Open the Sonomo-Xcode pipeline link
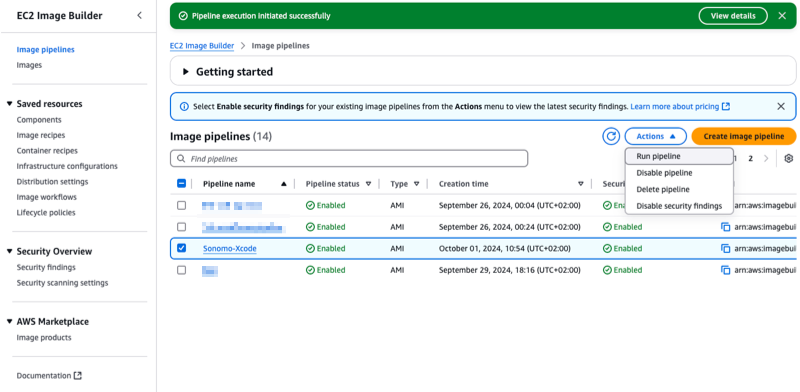Screen dimensions: 800x392 230,249
